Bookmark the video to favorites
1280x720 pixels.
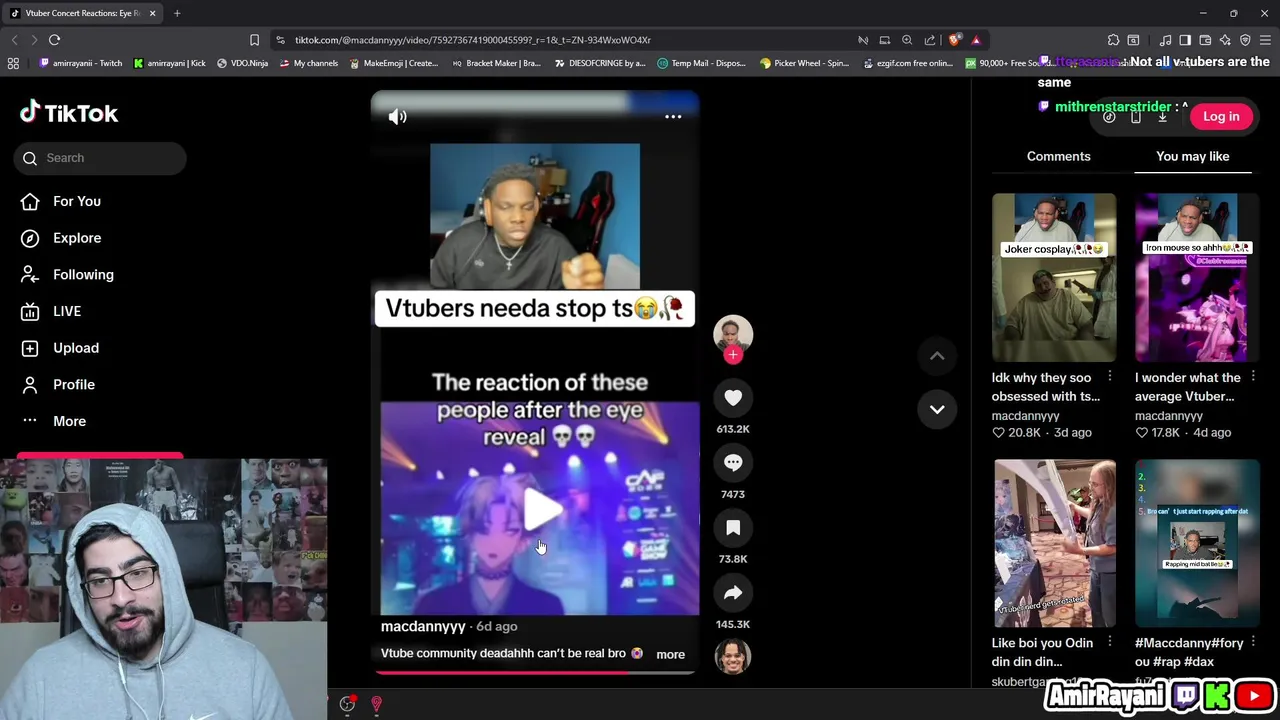click(733, 527)
